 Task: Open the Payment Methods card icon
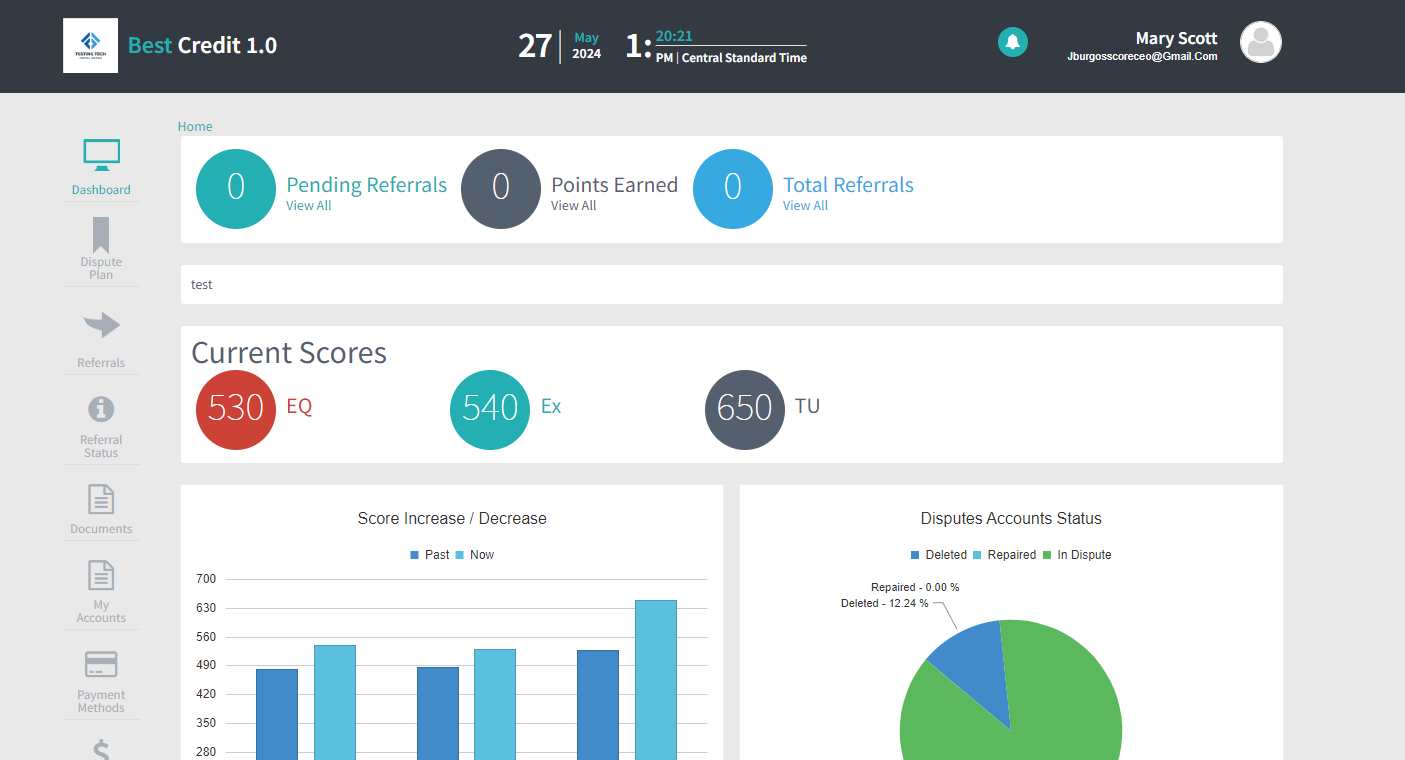click(x=101, y=664)
